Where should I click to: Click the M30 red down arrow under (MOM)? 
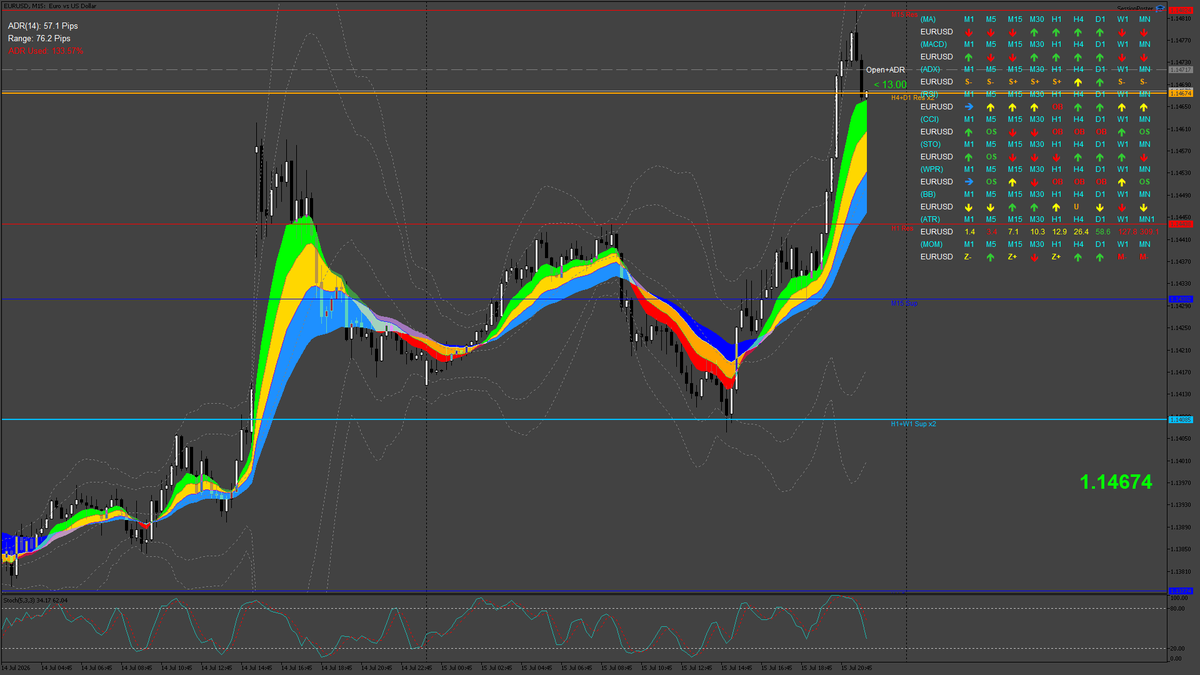point(1034,257)
